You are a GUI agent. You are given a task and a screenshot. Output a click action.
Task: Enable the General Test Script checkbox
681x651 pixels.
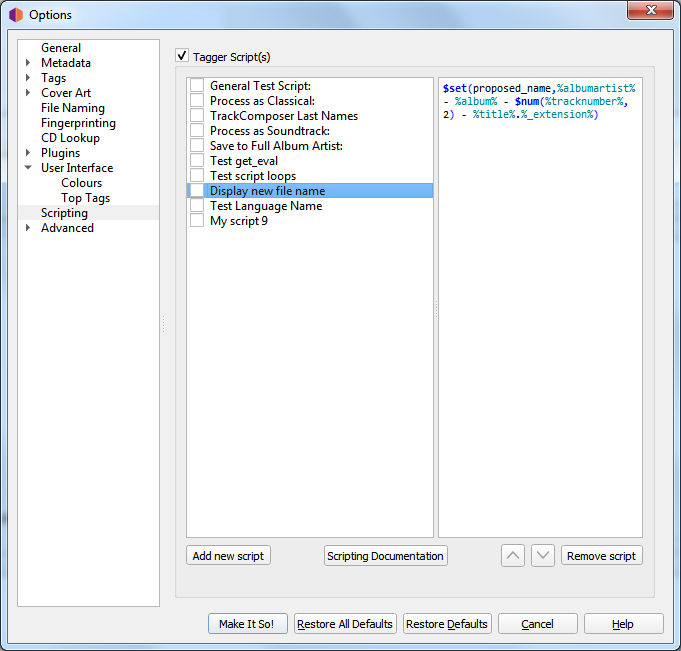click(x=197, y=86)
